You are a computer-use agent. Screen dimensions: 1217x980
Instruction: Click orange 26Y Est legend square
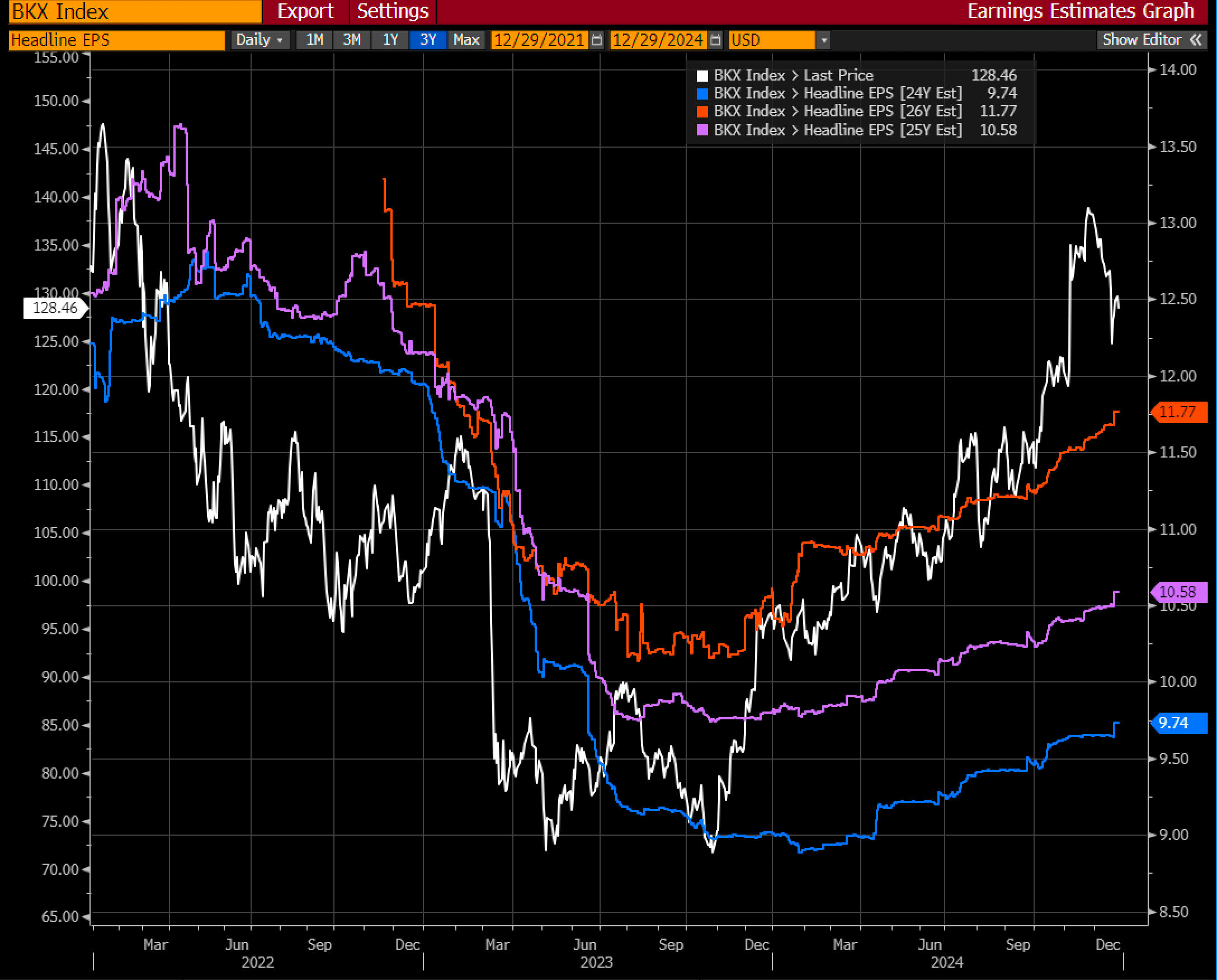pyautogui.click(x=702, y=112)
